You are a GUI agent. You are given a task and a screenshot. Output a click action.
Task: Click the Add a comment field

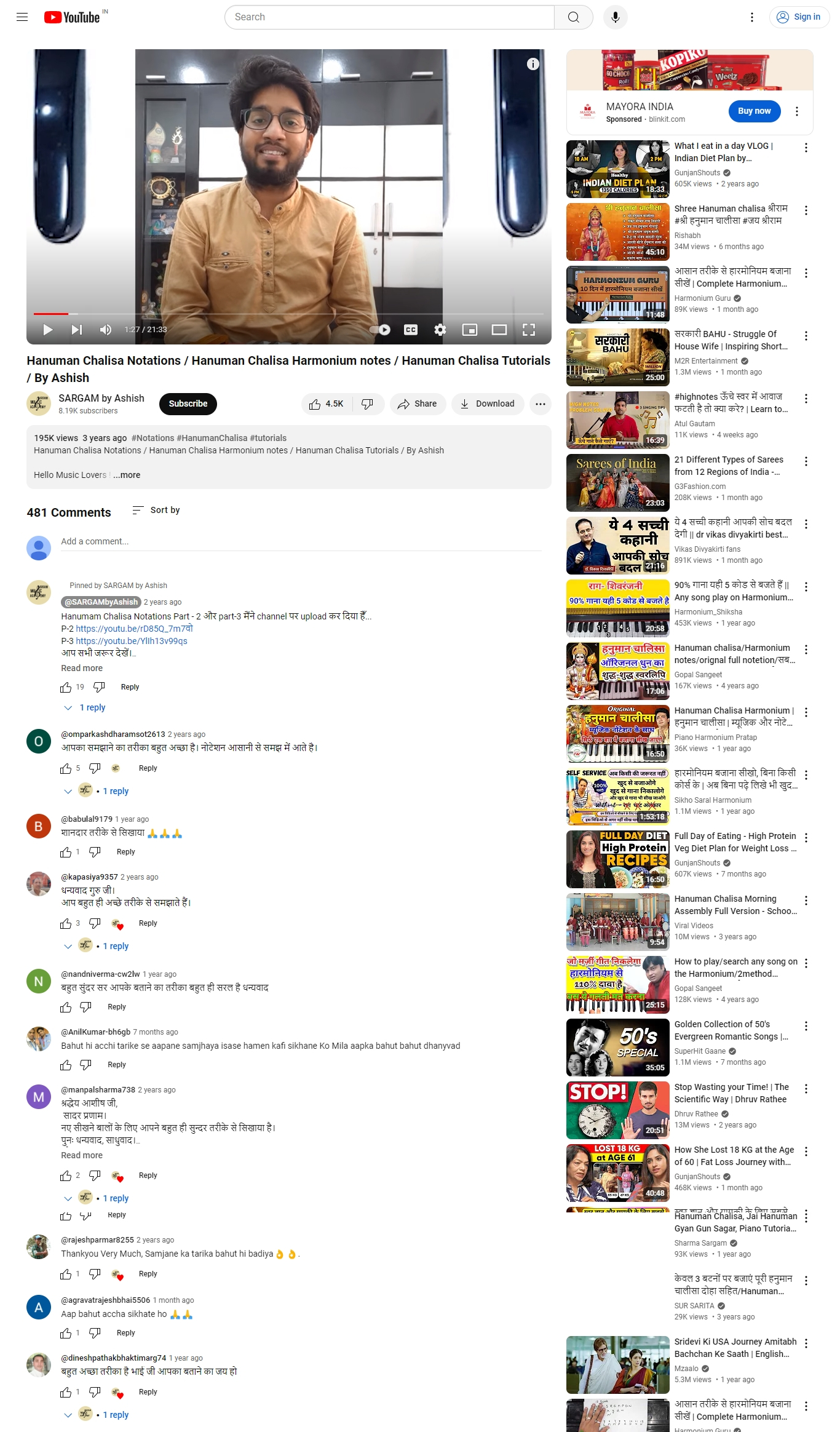(x=301, y=541)
